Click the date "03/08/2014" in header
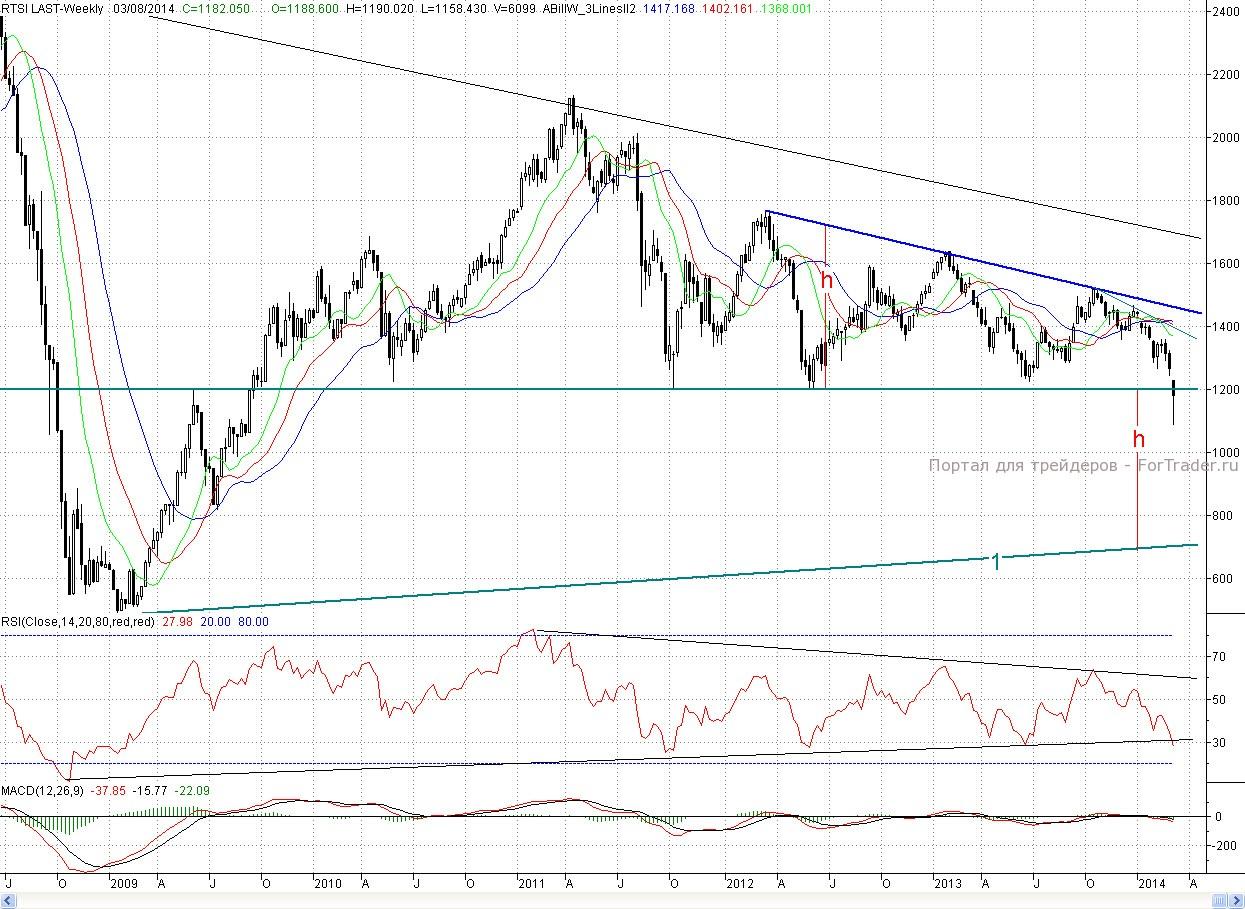The image size is (1245, 909). tap(146, 8)
